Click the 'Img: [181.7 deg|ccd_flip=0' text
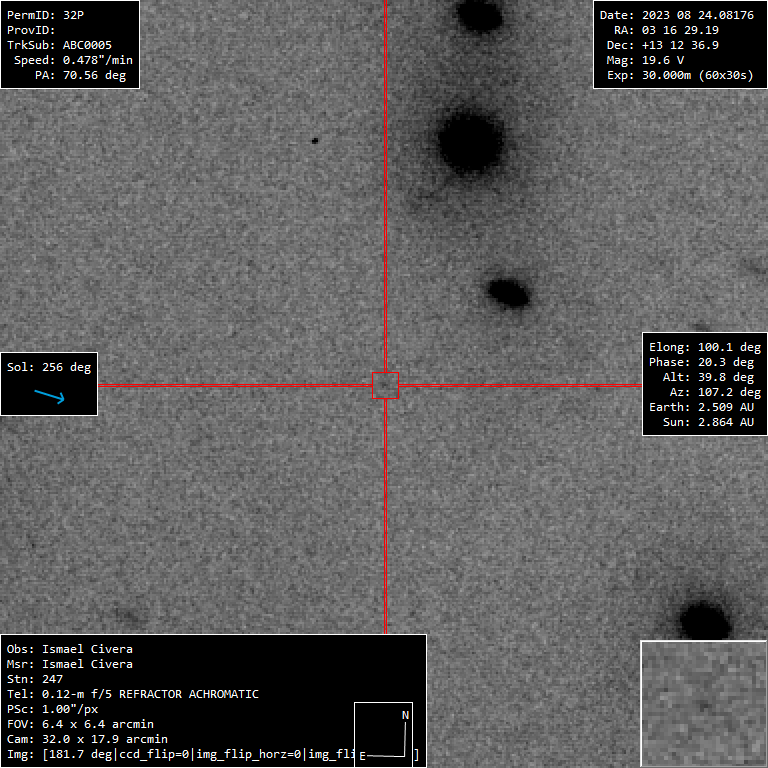 pyautogui.click(x=98, y=754)
